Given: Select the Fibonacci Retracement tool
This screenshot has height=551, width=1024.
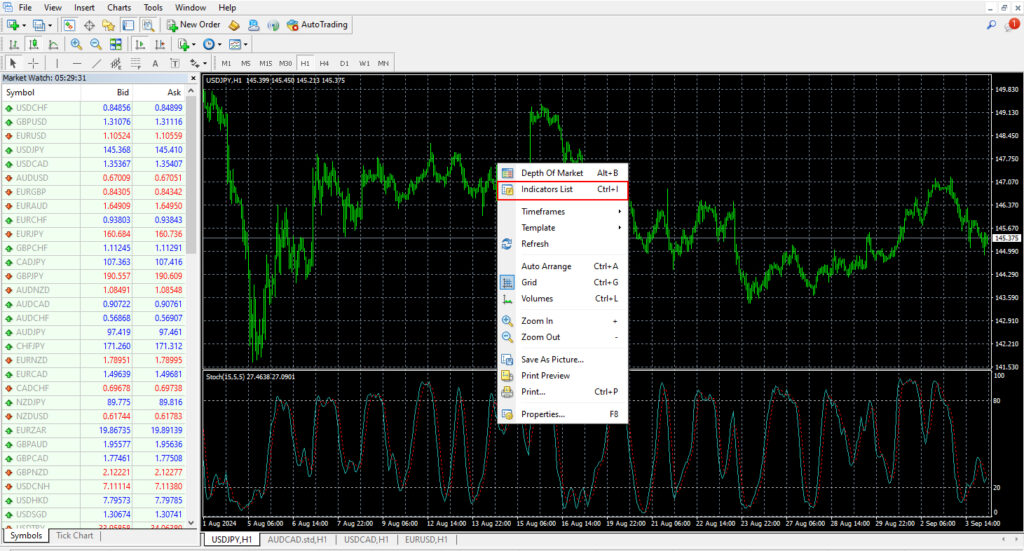Looking at the screenshot, I should 135,63.
